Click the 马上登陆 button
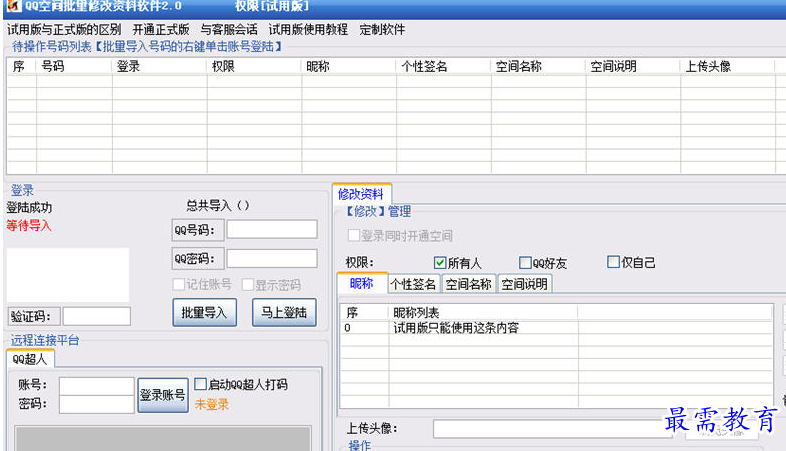This screenshot has width=786, height=451. (x=284, y=312)
